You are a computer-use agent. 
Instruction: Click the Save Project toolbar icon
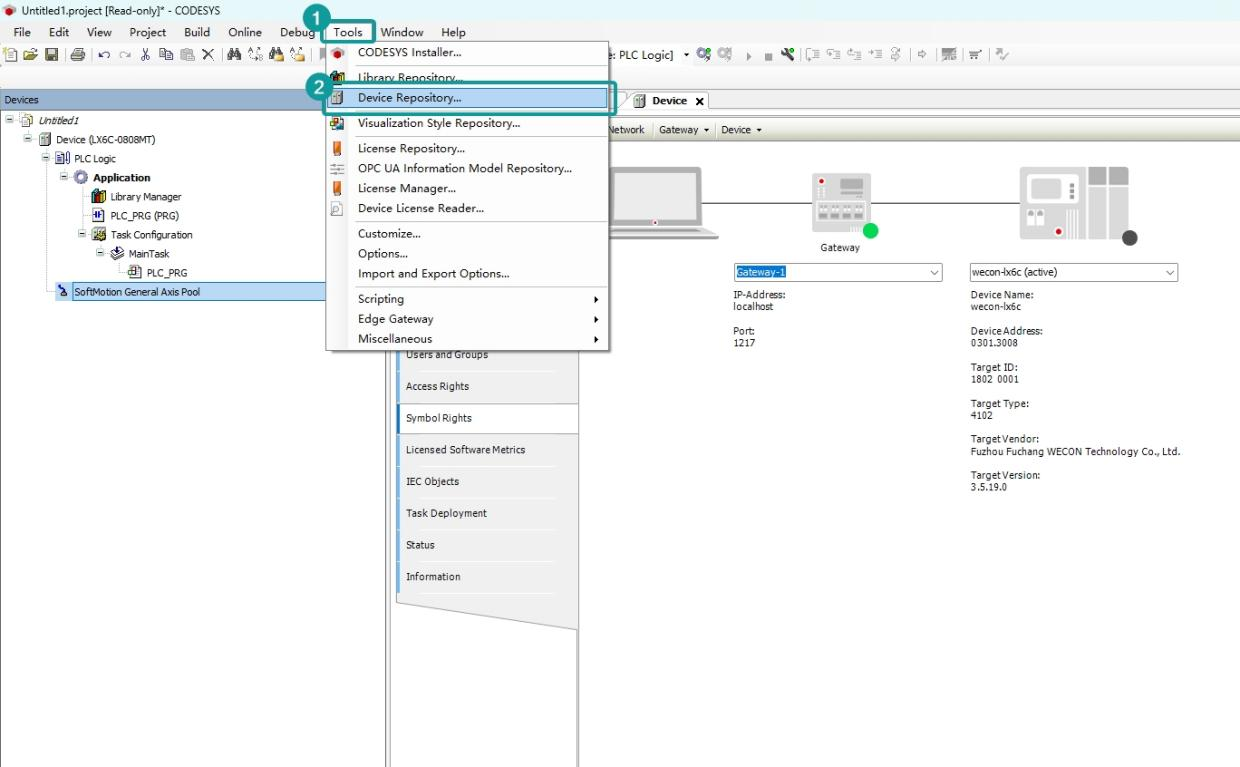51,55
